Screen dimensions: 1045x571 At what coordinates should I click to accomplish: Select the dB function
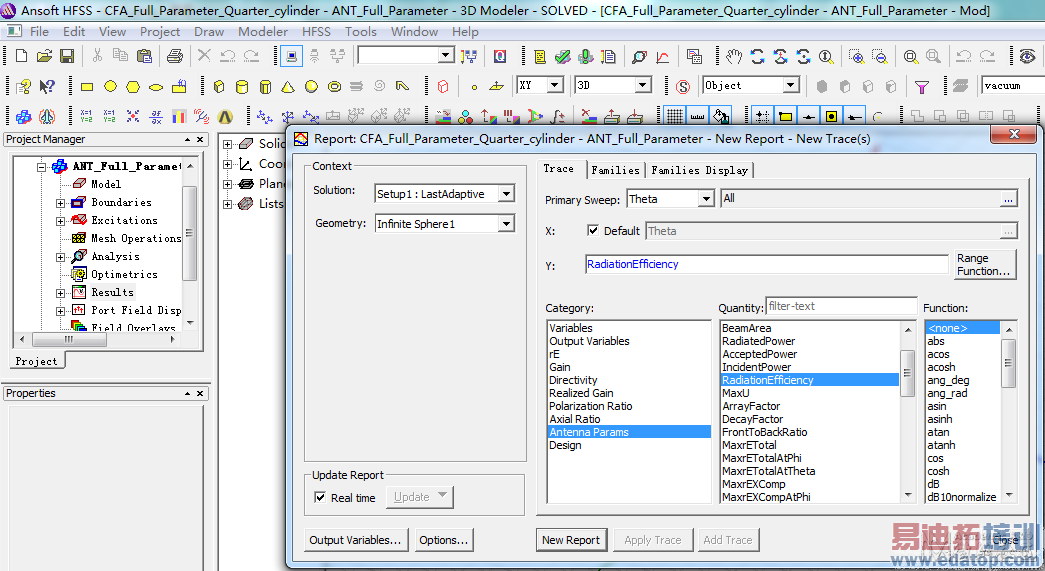[x=933, y=484]
